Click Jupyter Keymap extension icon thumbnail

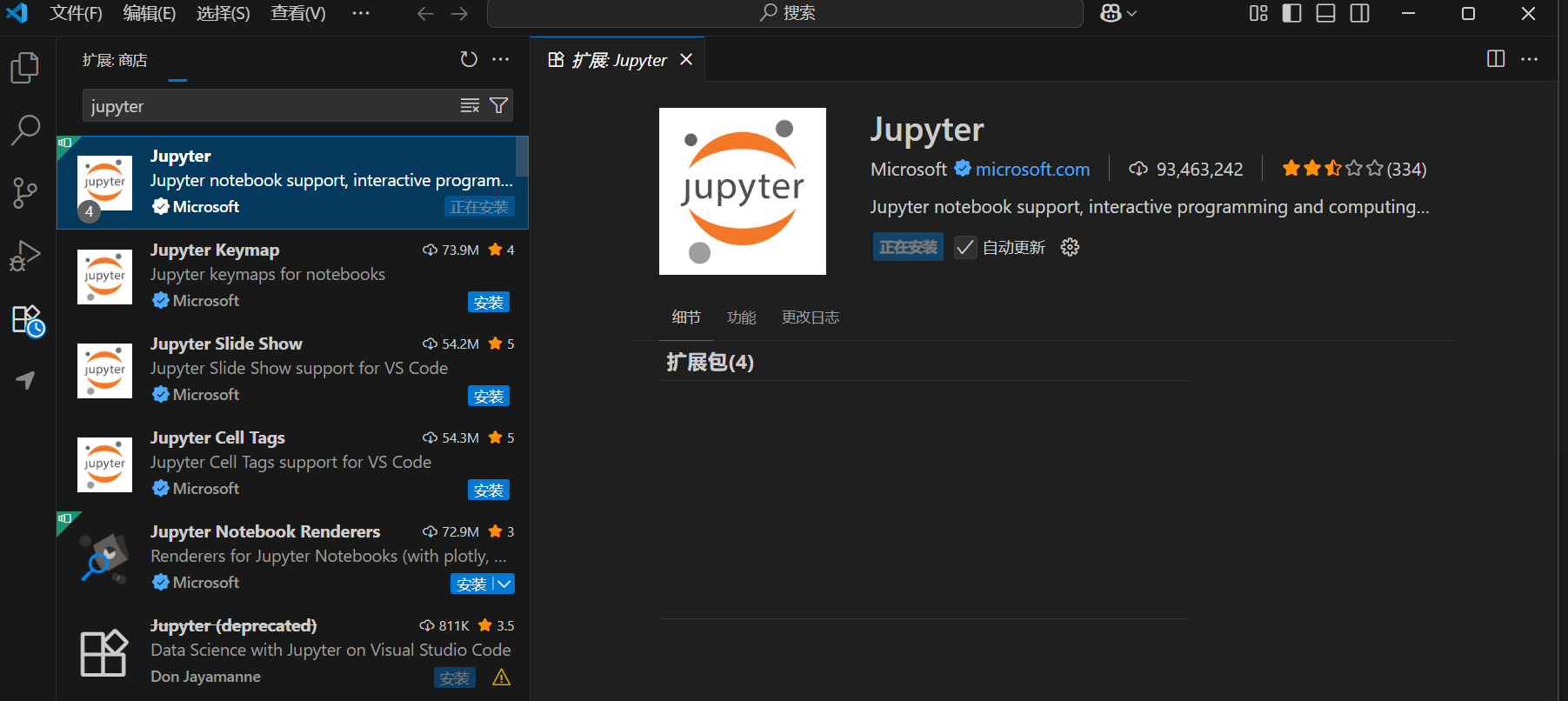click(104, 277)
